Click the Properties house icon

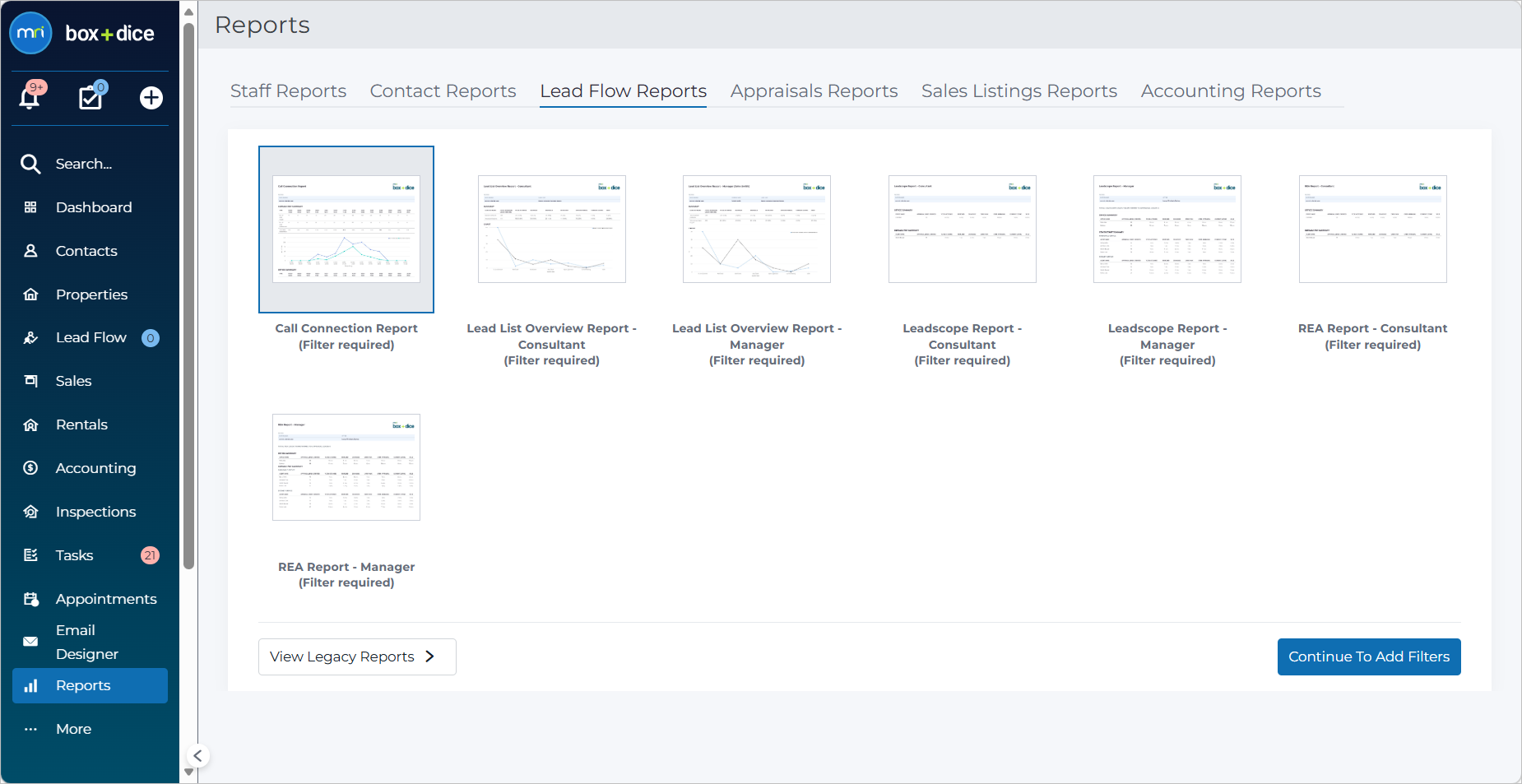[x=30, y=295]
